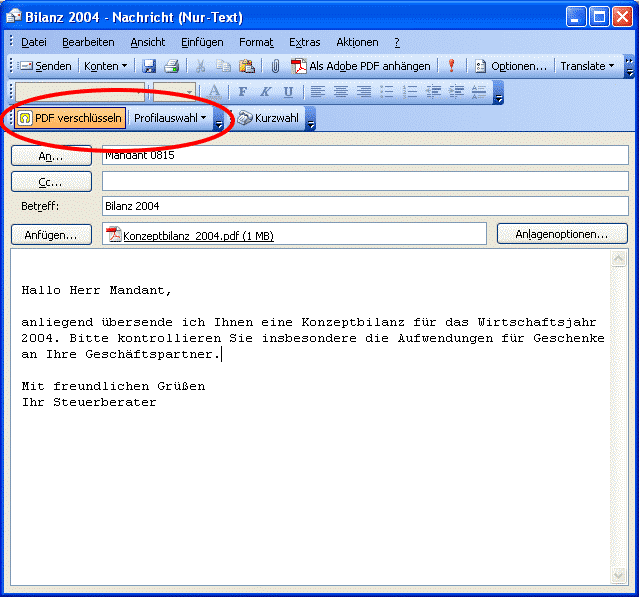
Task: Align text left
Action: tap(318, 92)
